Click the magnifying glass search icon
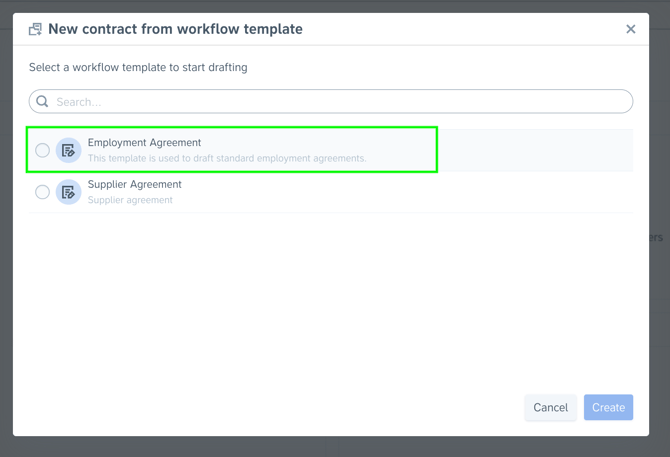Screen dimensions: 670x457 tap(42, 101)
